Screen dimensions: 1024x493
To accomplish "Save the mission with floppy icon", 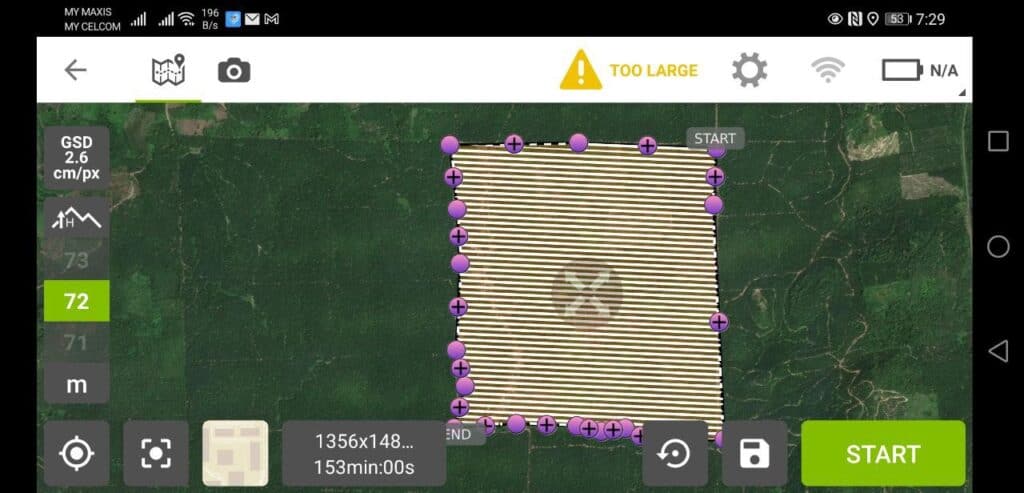I will 754,453.
